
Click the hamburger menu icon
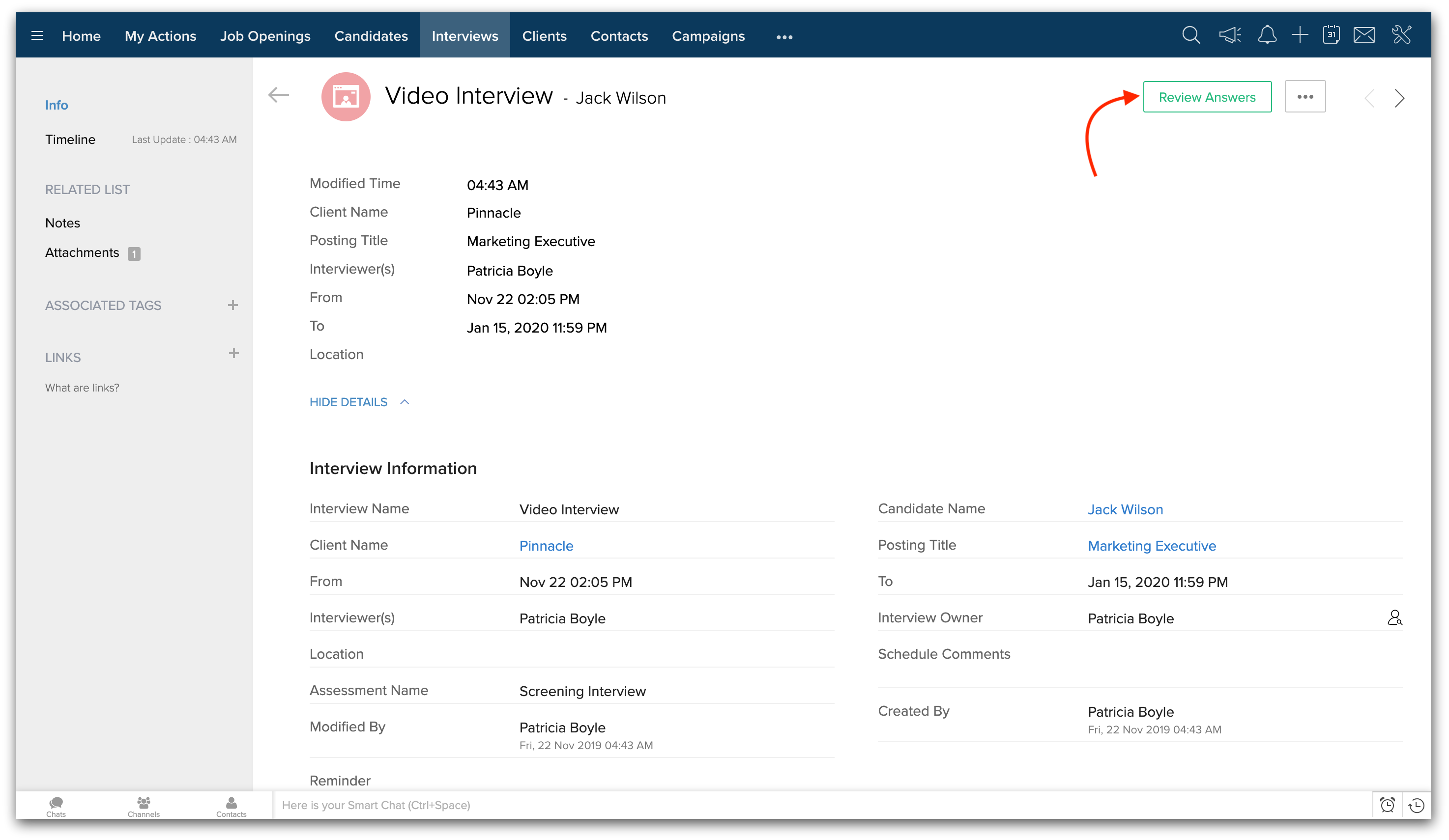coord(37,36)
